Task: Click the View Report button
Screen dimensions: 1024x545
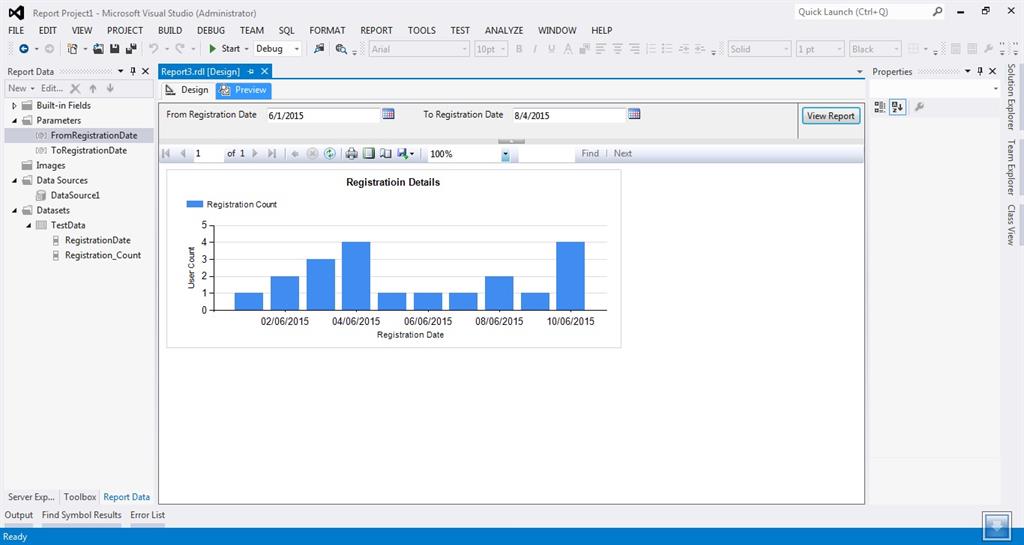Action: tap(830, 116)
